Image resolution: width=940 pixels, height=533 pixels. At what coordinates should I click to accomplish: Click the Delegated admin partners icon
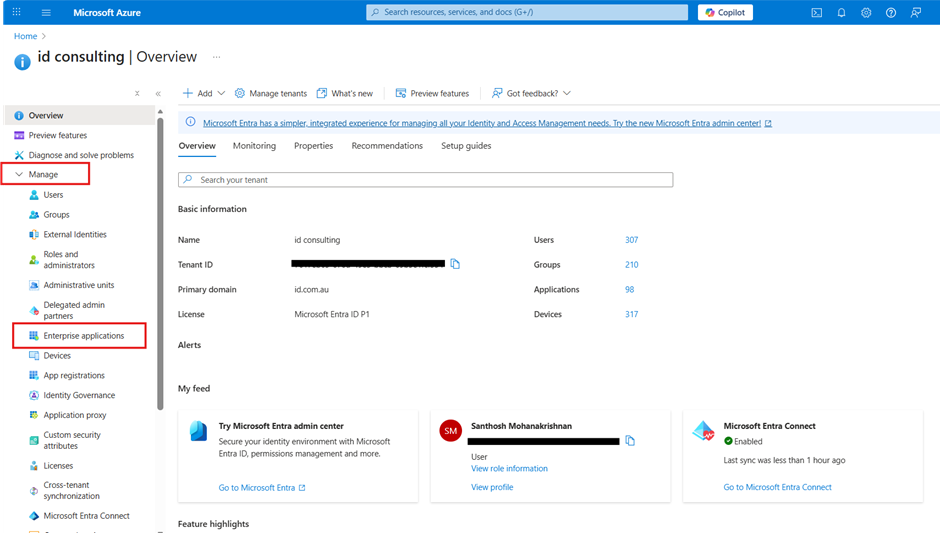[34, 310]
